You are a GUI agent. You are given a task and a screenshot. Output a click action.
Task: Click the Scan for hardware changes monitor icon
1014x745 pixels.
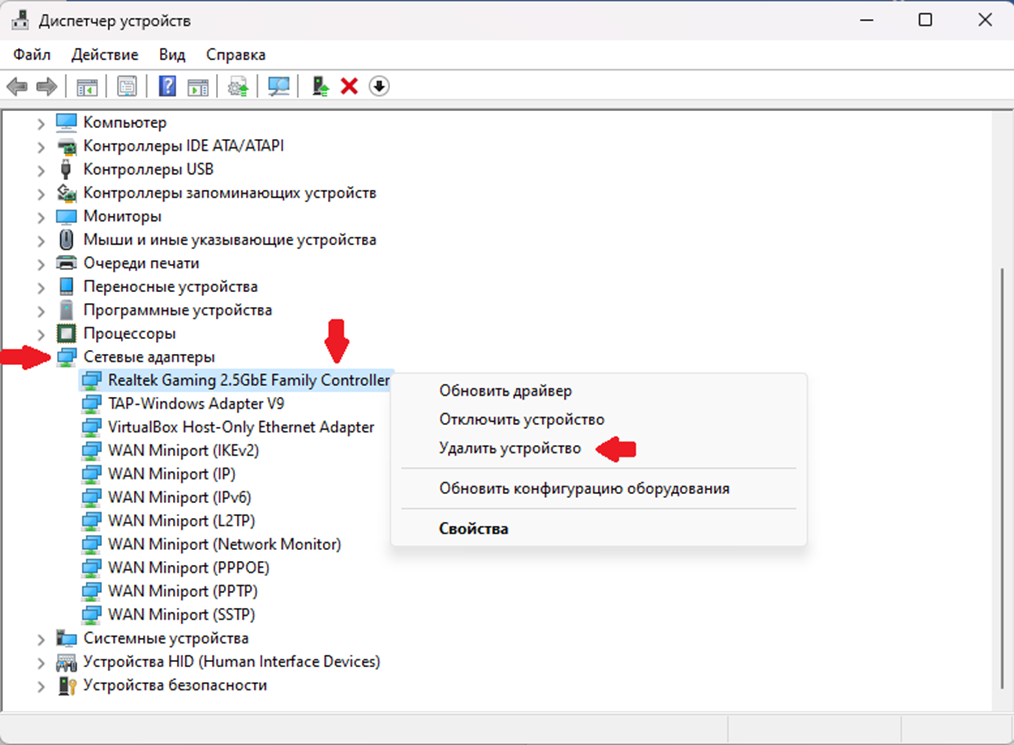tap(279, 86)
